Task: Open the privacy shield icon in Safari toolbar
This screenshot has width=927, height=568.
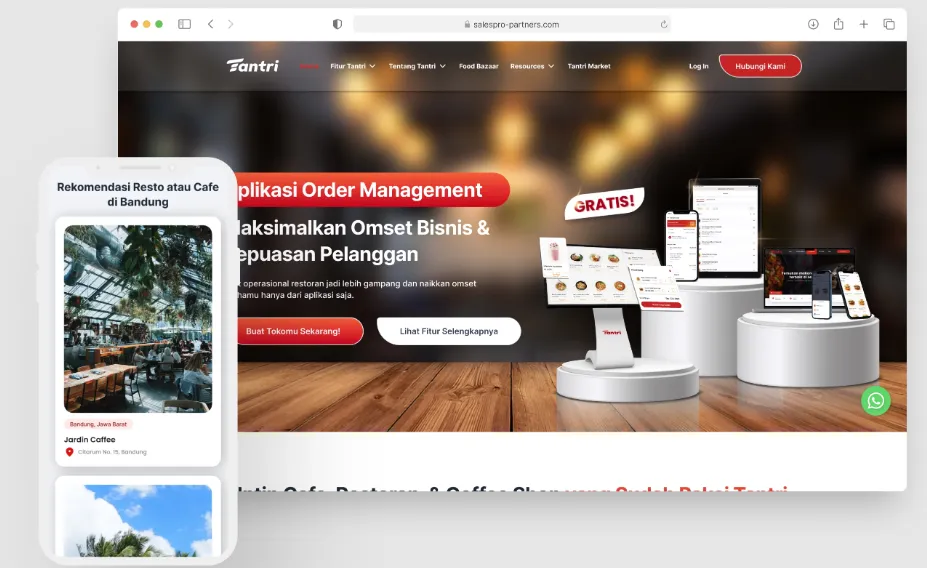Action: point(338,24)
